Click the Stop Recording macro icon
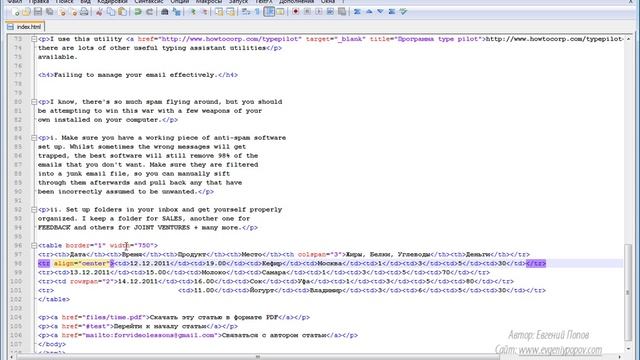640x360 pixels. pyautogui.click(x=307, y=12)
